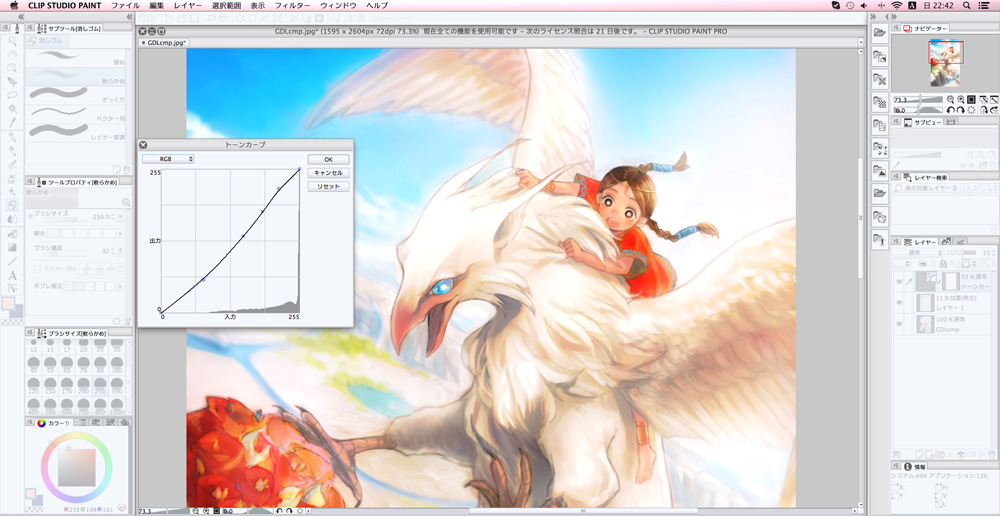
Task: Click キャンセル in tone curve dialog
Action: pyautogui.click(x=328, y=173)
